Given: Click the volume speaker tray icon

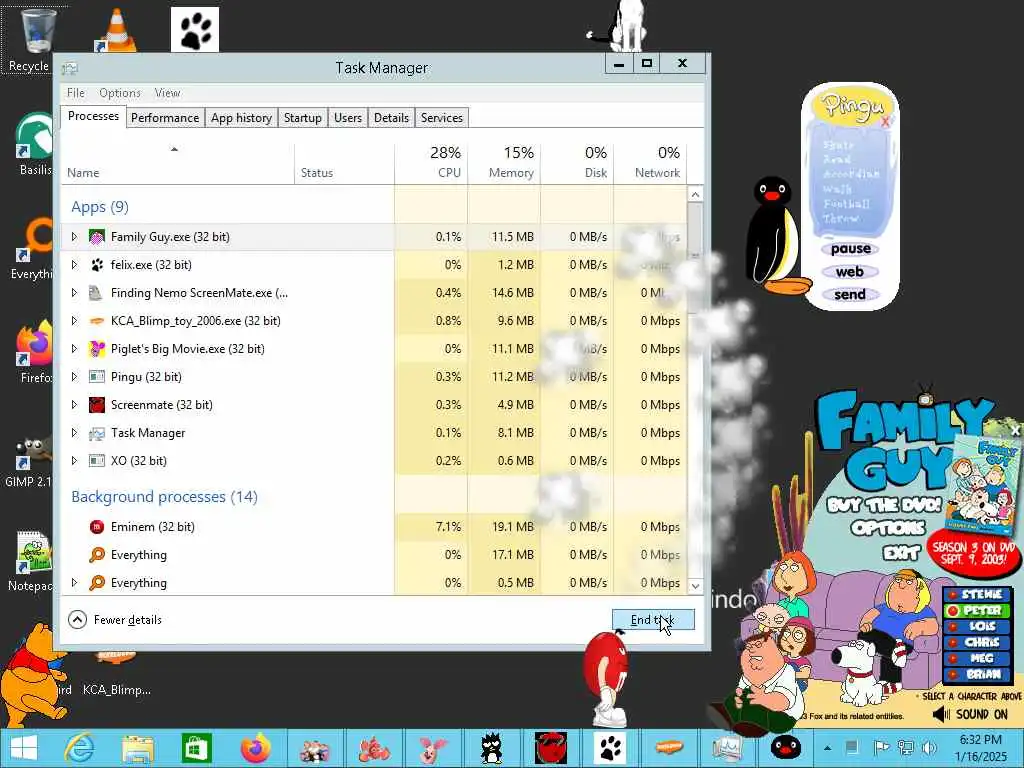Looking at the screenshot, I should (929, 748).
